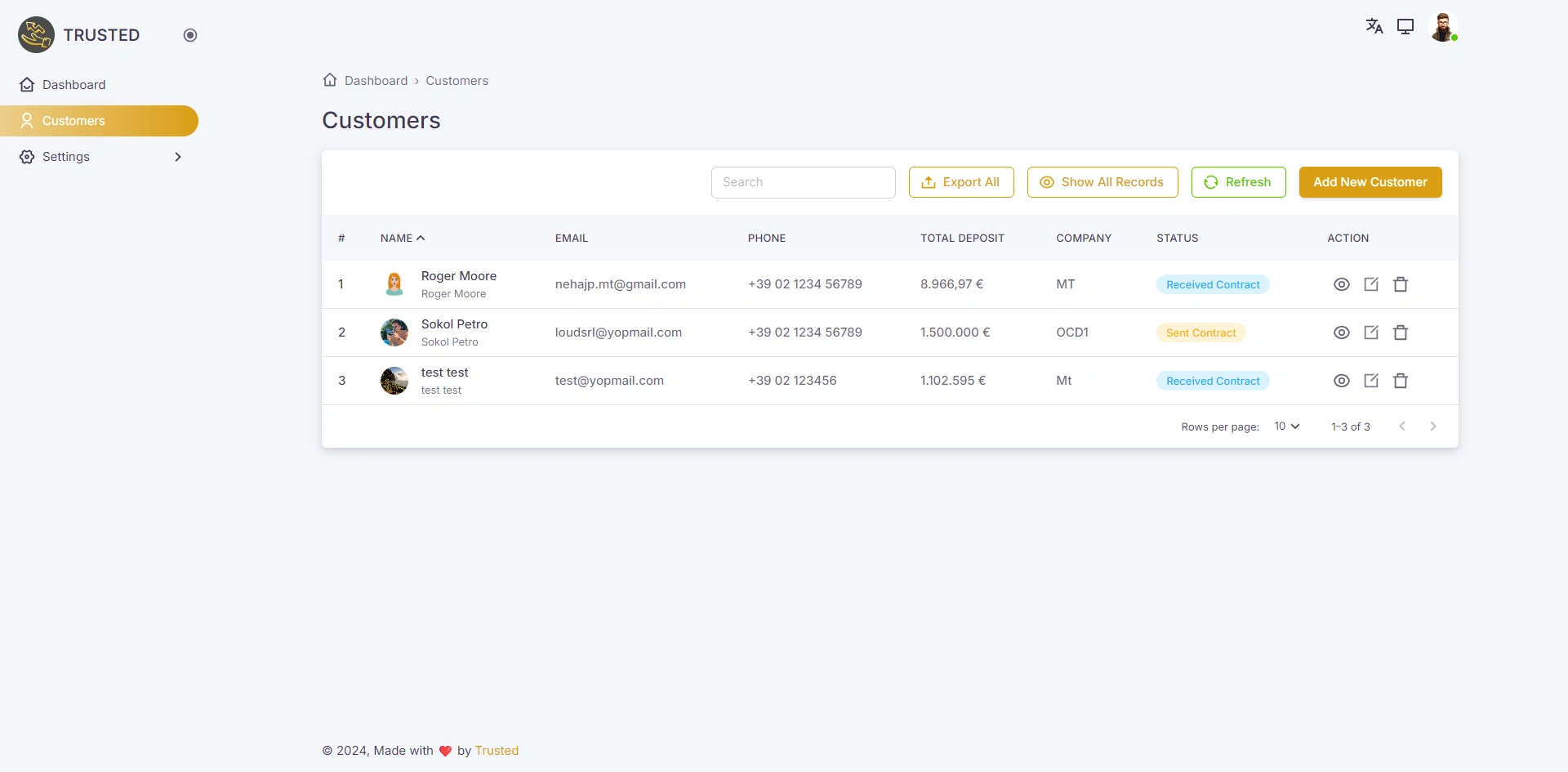Refresh the customers table
Viewport: 1568px width, 772px height.
pyautogui.click(x=1239, y=182)
